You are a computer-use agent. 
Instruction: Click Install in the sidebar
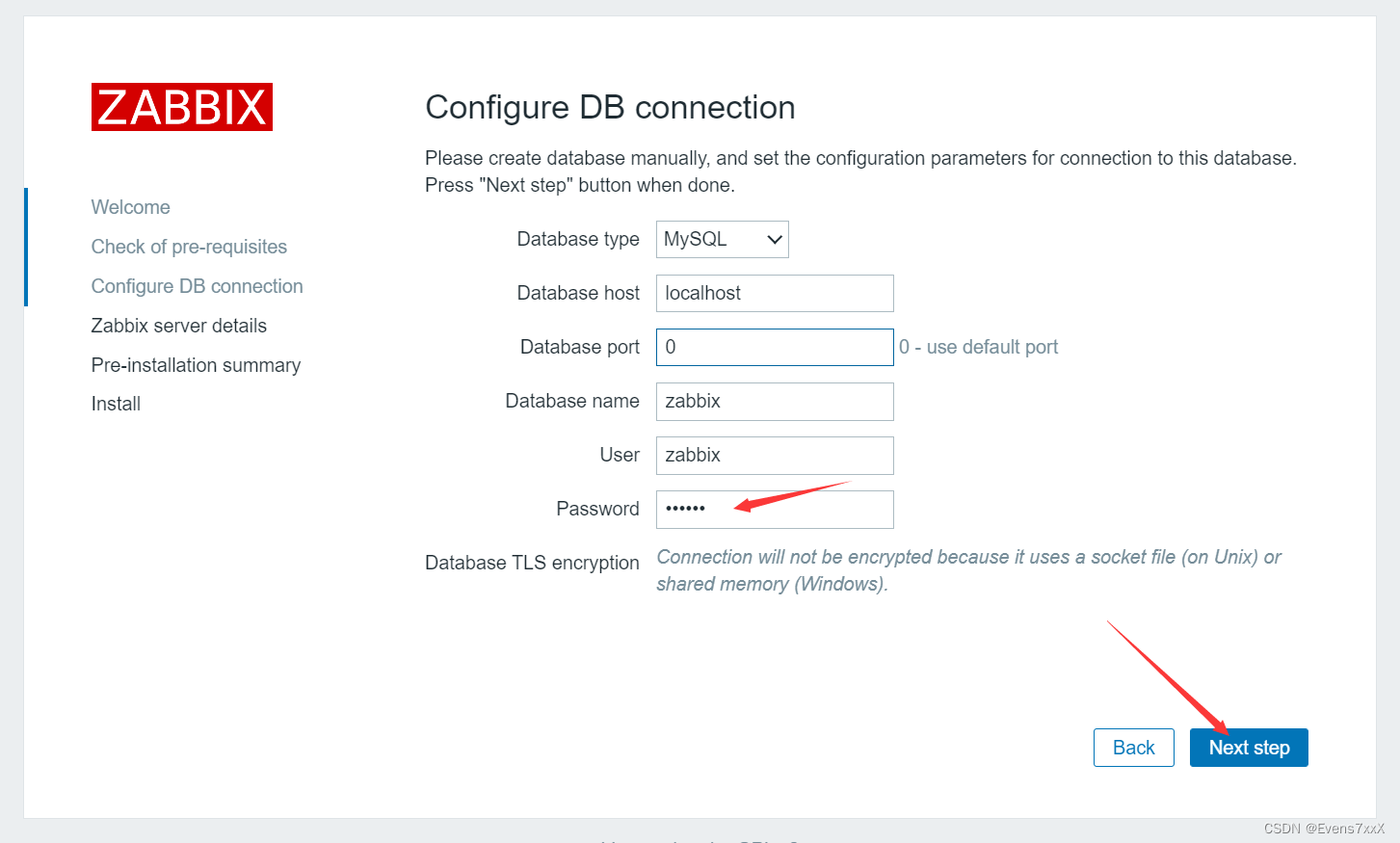[116, 403]
